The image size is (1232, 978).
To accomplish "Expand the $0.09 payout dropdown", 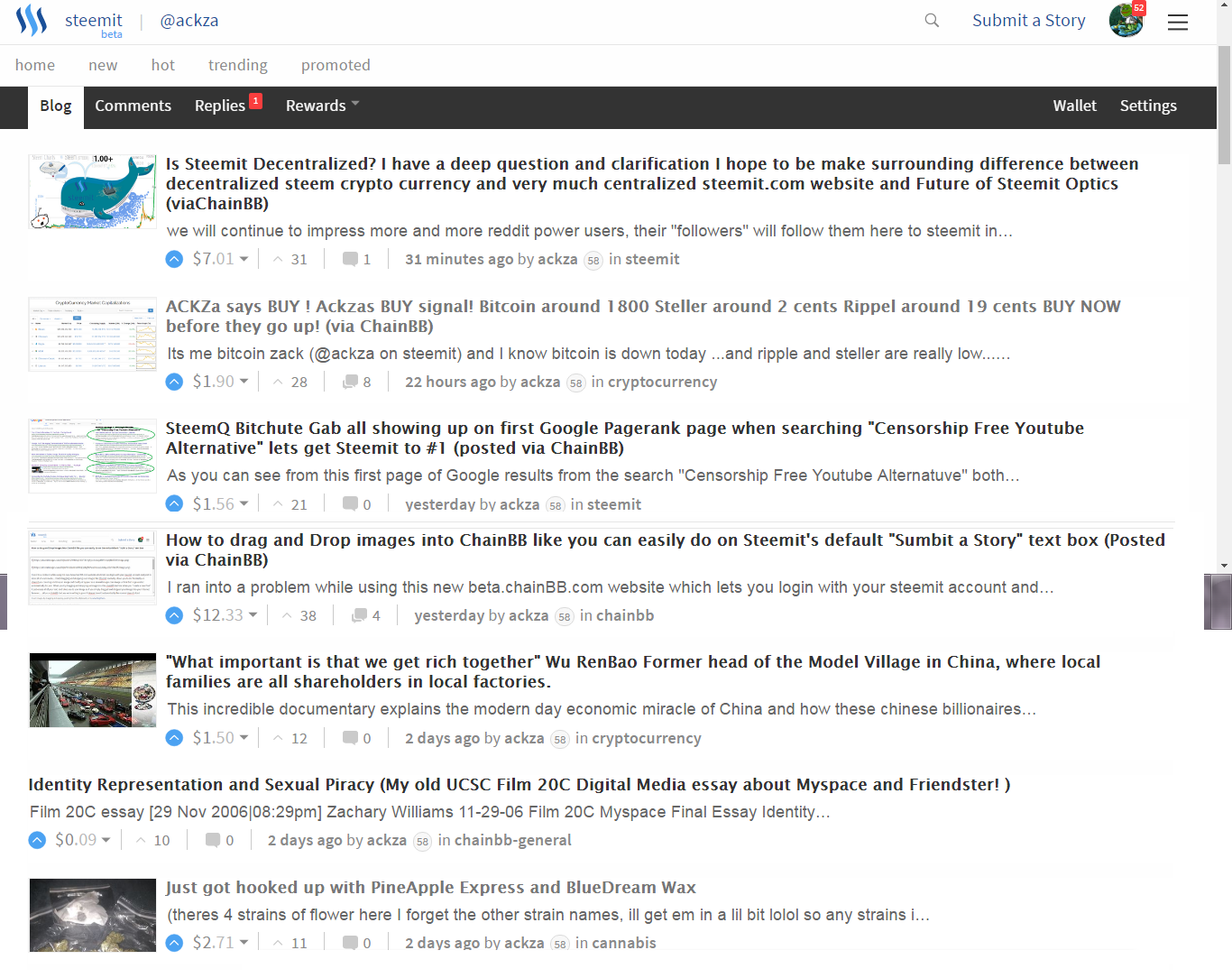I will 83,840.
